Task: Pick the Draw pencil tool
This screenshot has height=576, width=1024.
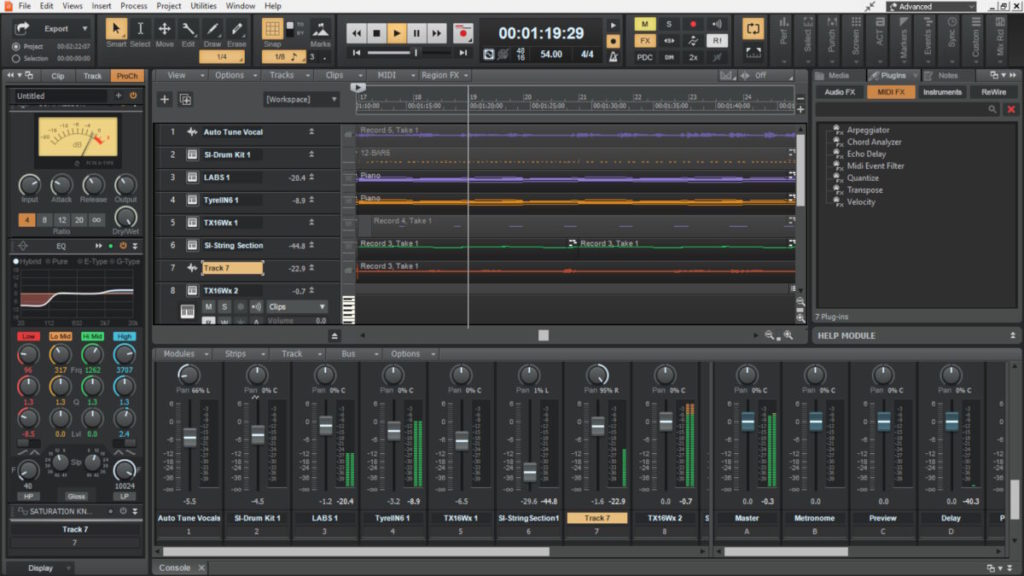Action: pyautogui.click(x=212, y=29)
